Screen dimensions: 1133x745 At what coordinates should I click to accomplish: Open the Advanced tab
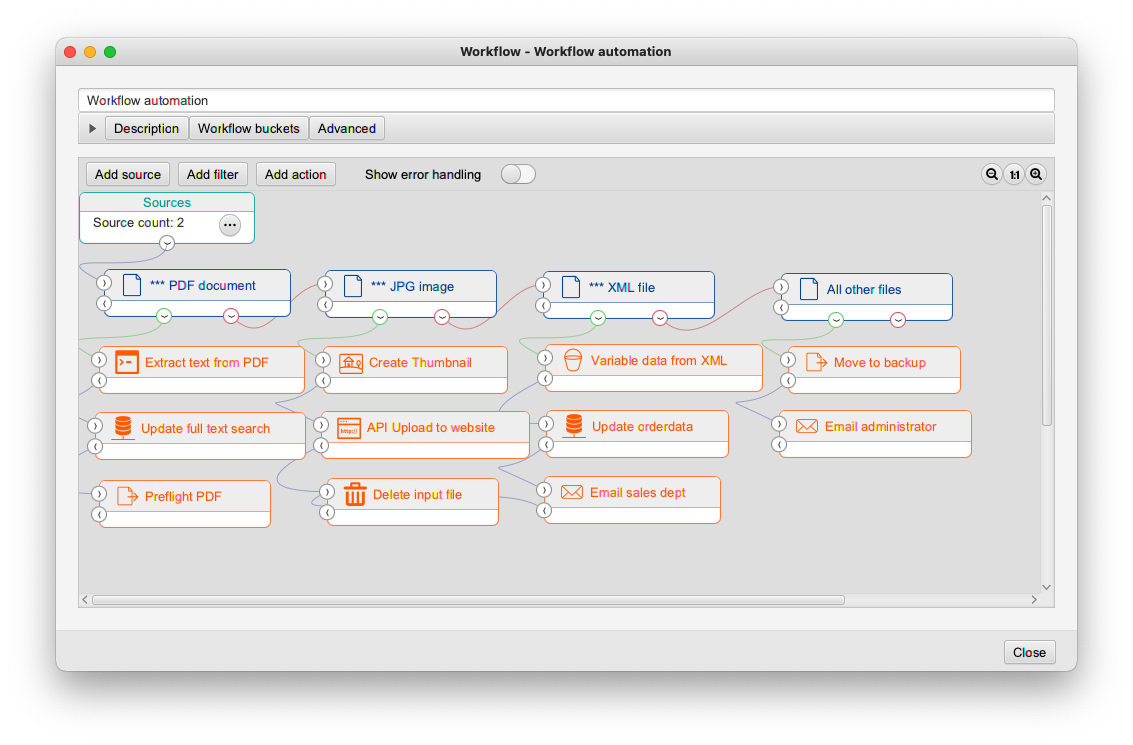(x=347, y=128)
